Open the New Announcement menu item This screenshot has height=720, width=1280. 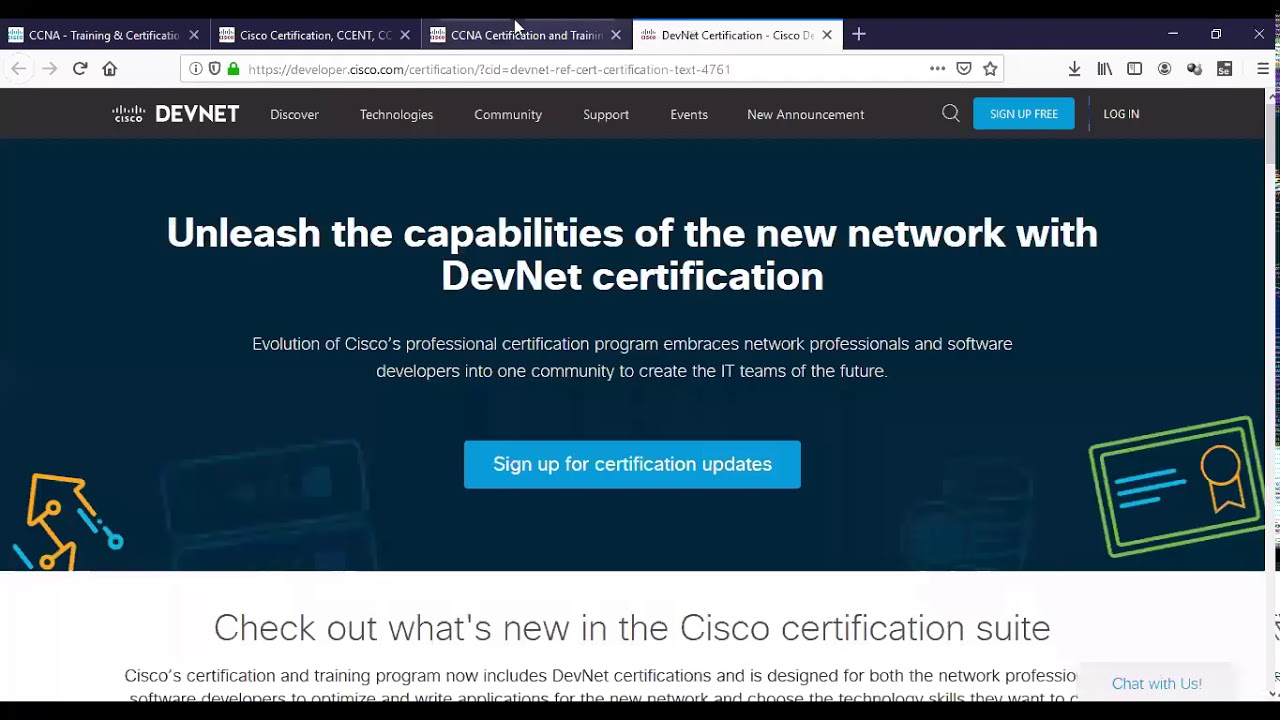[805, 114]
